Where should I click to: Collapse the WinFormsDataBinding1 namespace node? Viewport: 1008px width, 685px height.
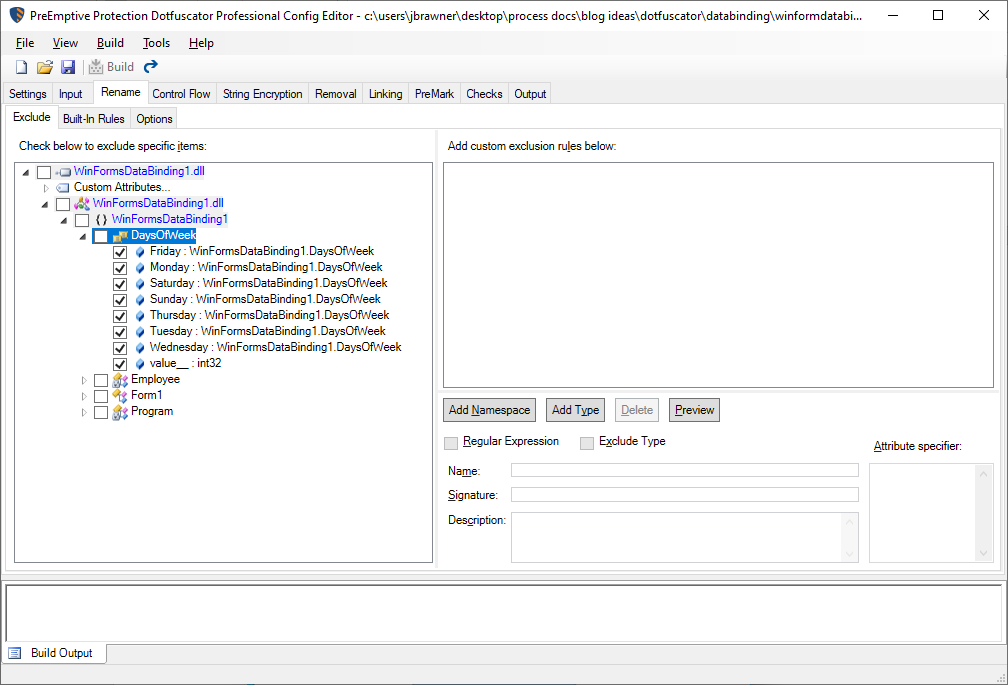(64, 220)
